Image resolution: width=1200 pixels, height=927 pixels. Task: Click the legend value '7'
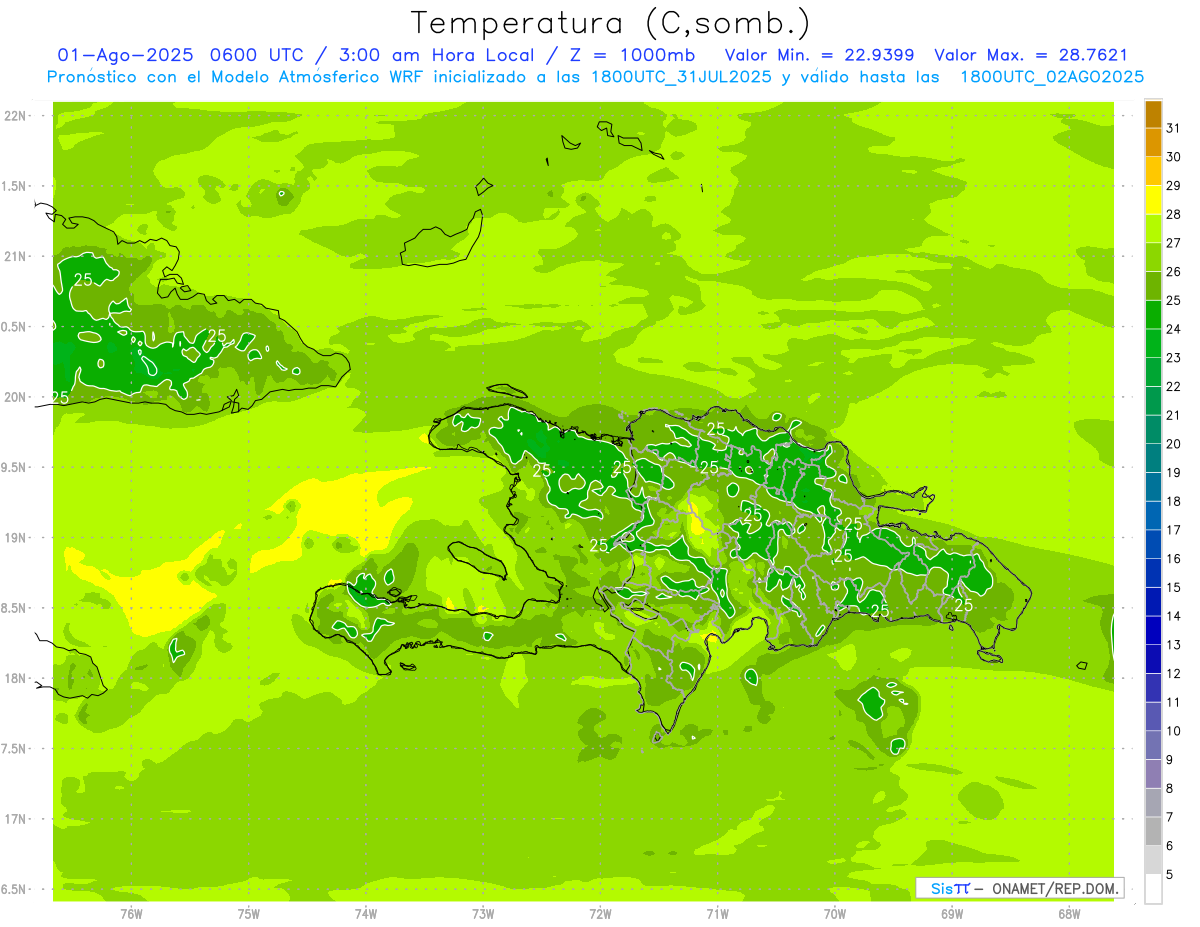click(x=1170, y=818)
